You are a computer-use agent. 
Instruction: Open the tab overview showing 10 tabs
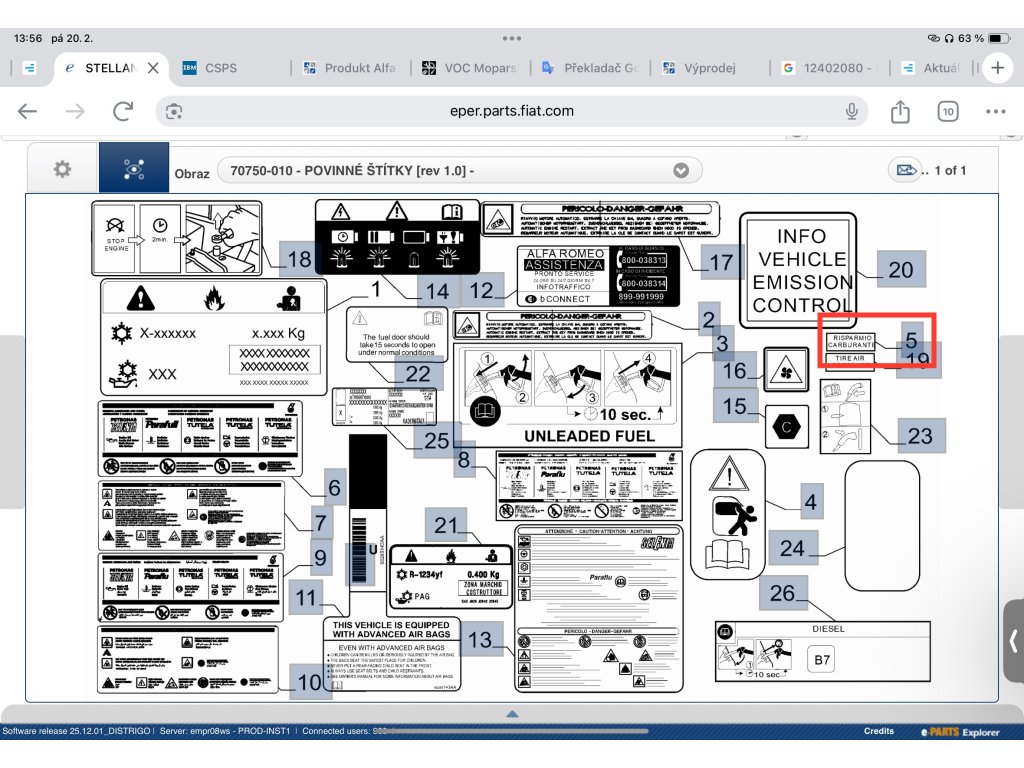click(x=947, y=111)
